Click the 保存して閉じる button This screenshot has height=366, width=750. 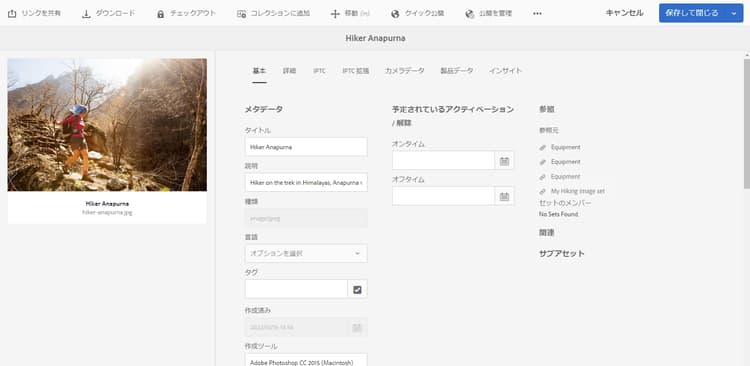(692, 13)
